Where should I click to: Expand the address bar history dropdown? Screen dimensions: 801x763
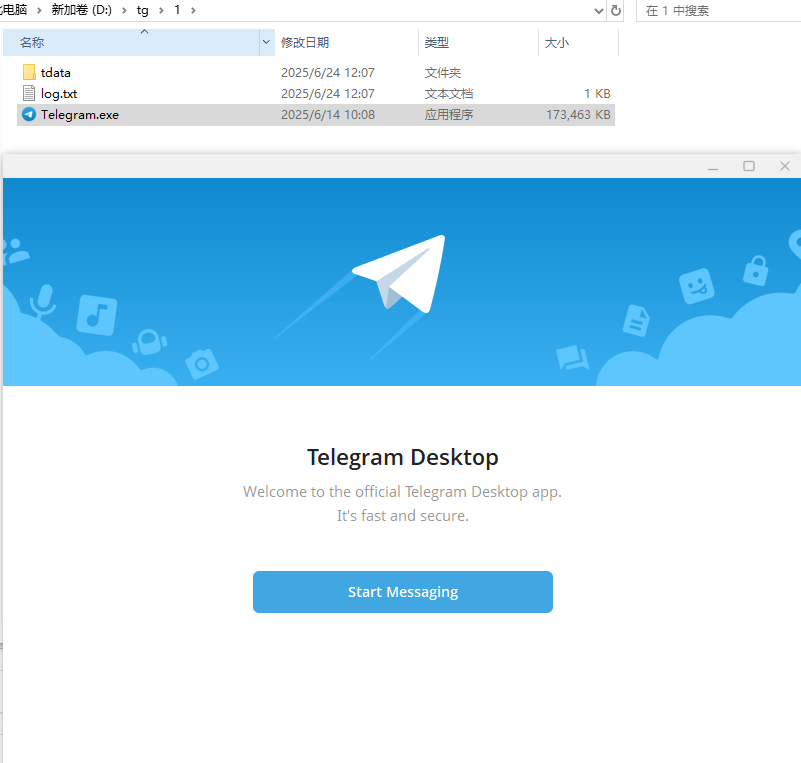tap(599, 10)
